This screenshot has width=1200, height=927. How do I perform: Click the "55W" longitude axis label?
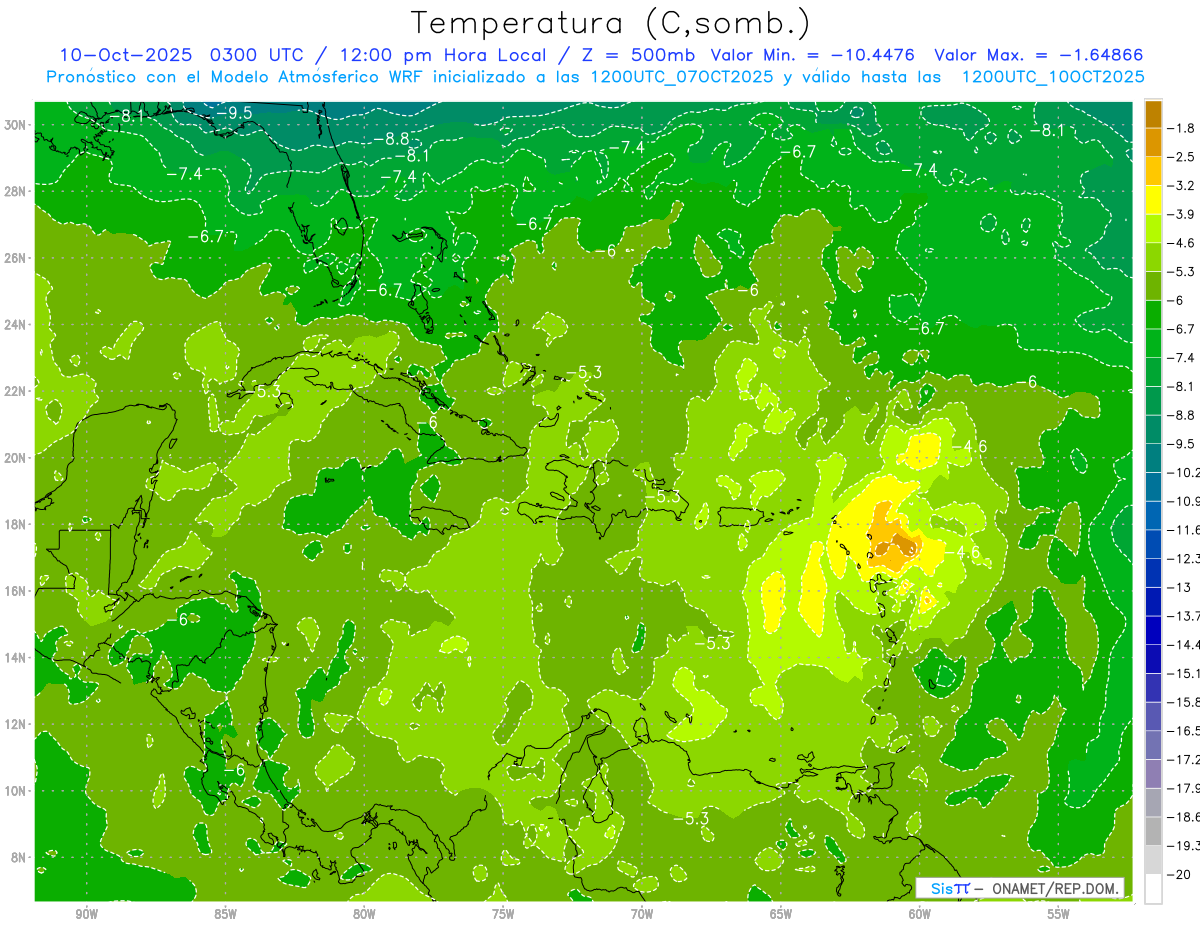1059,913
